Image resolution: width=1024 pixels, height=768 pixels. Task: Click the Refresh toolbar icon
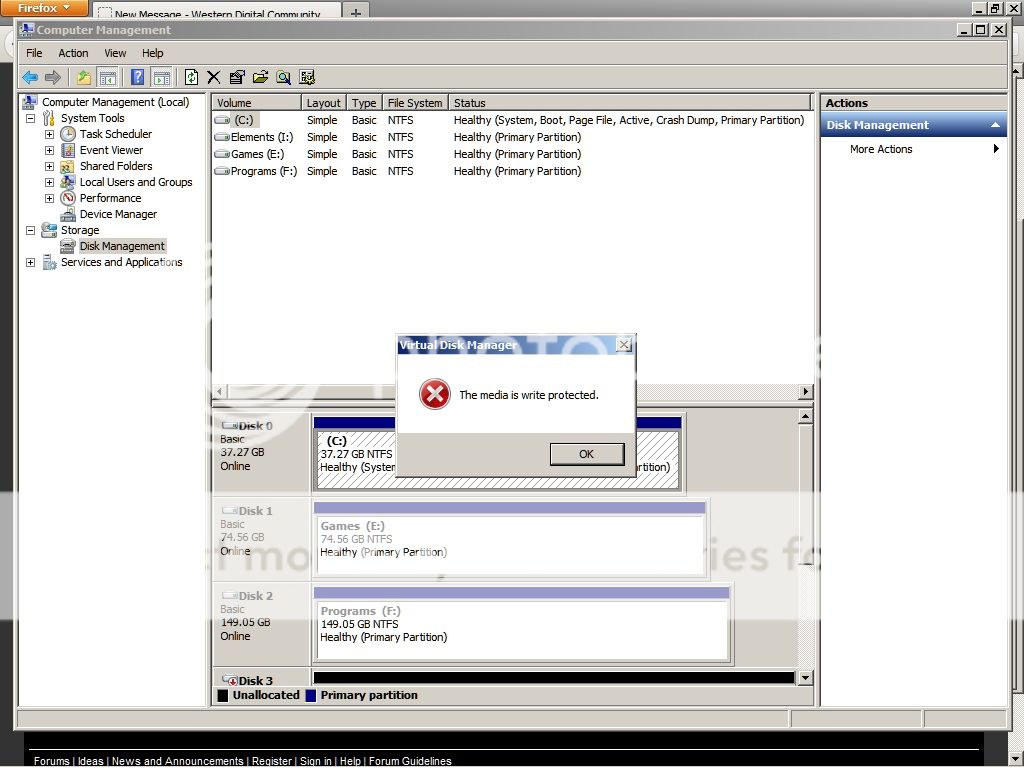[191, 77]
